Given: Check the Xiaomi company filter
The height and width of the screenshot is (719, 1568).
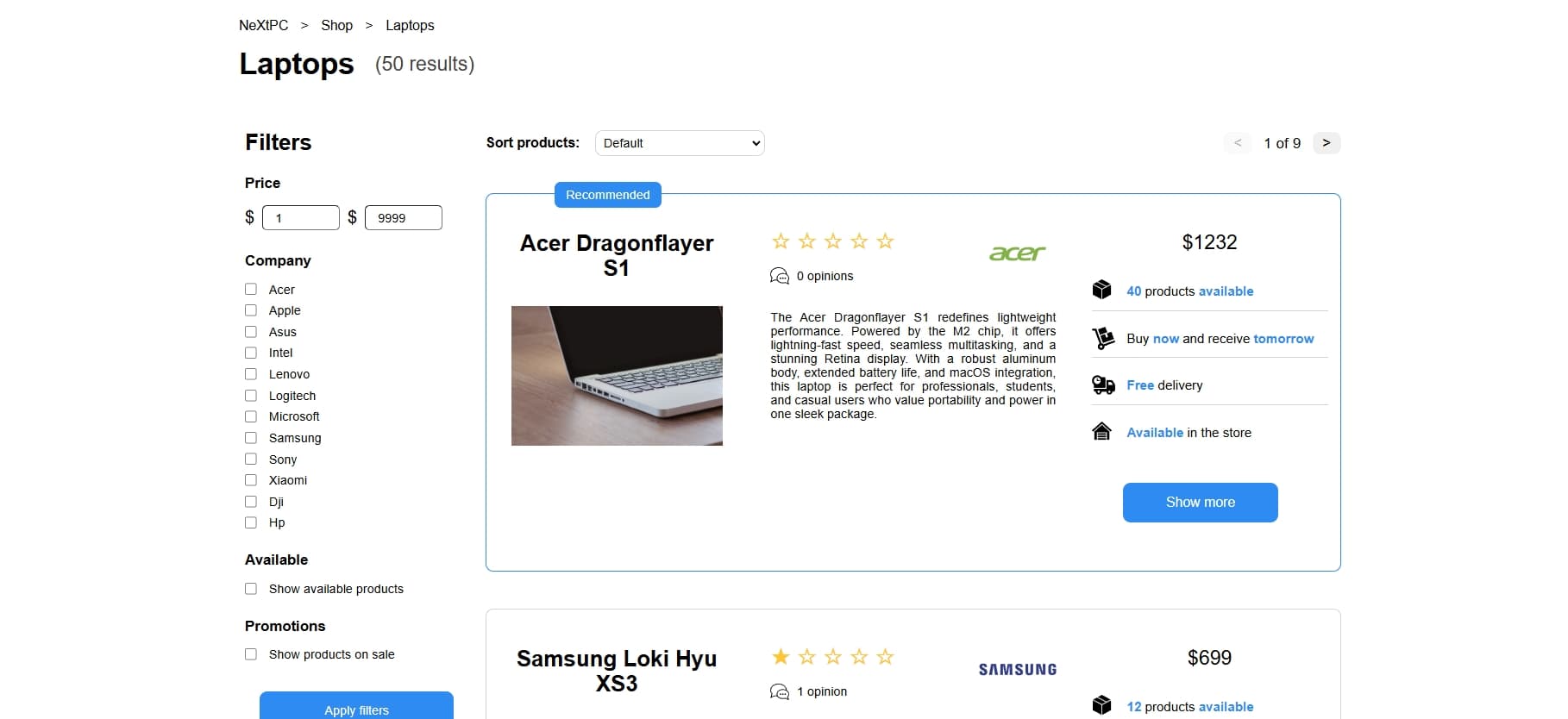Looking at the screenshot, I should (251, 480).
